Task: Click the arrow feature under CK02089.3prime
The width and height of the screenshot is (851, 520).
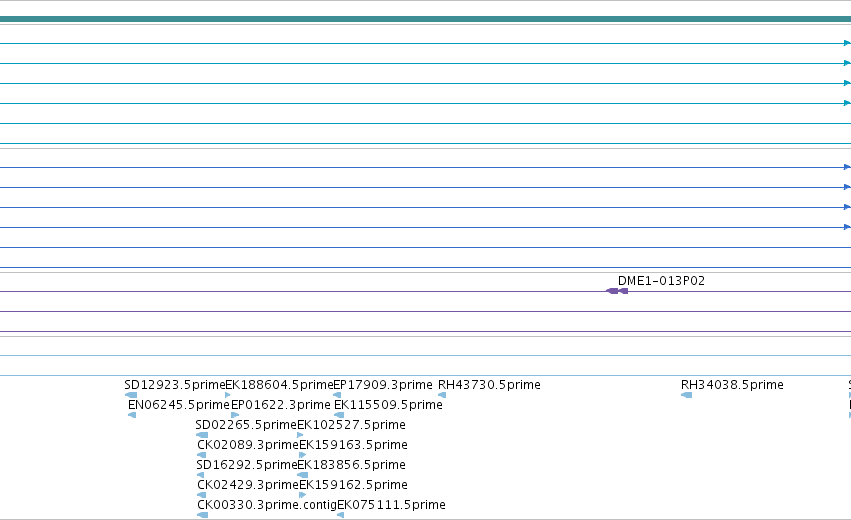Action: pyautogui.click(x=201, y=455)
